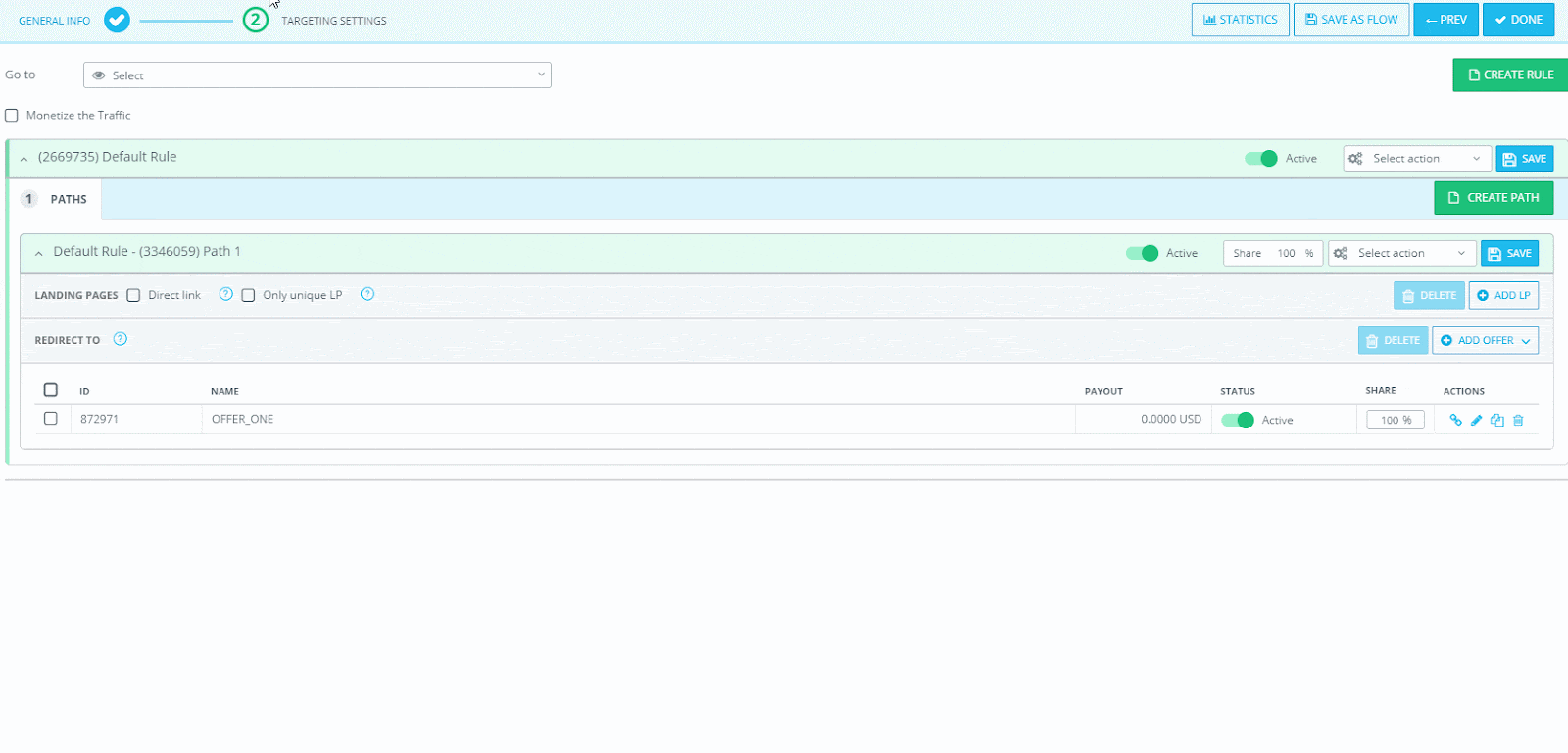Open Statistics
Viewport: 1568px width, 753px height.
[1241, 20]
